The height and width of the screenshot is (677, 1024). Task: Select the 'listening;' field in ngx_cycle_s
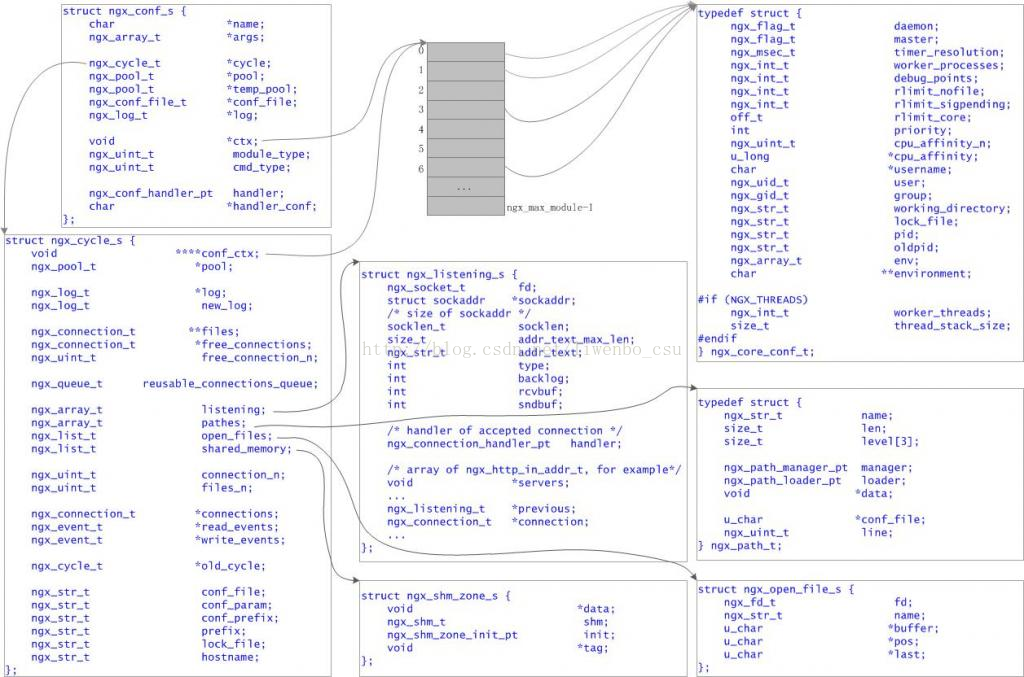(234, 410)
